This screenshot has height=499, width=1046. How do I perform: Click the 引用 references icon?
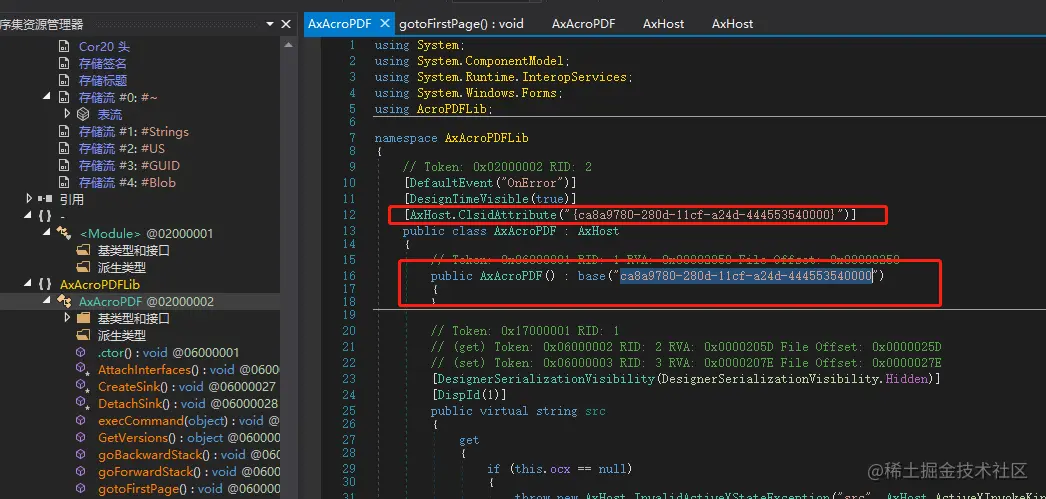45,199
